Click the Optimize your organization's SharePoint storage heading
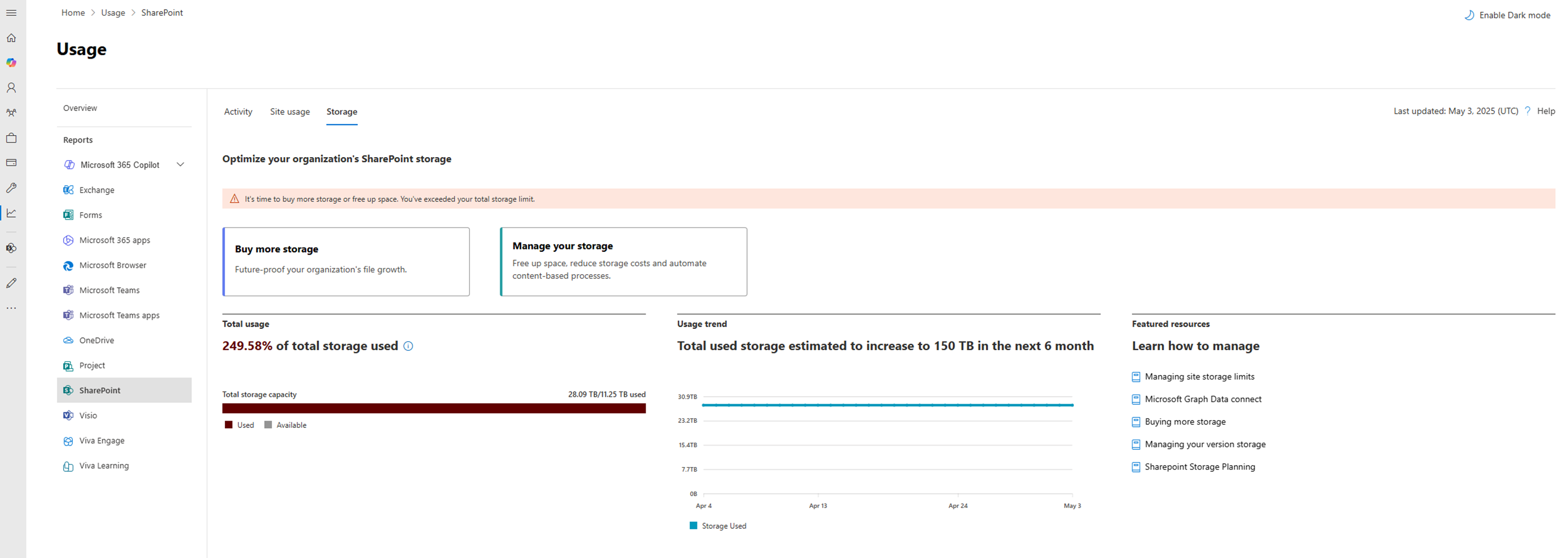 [336, 159]
